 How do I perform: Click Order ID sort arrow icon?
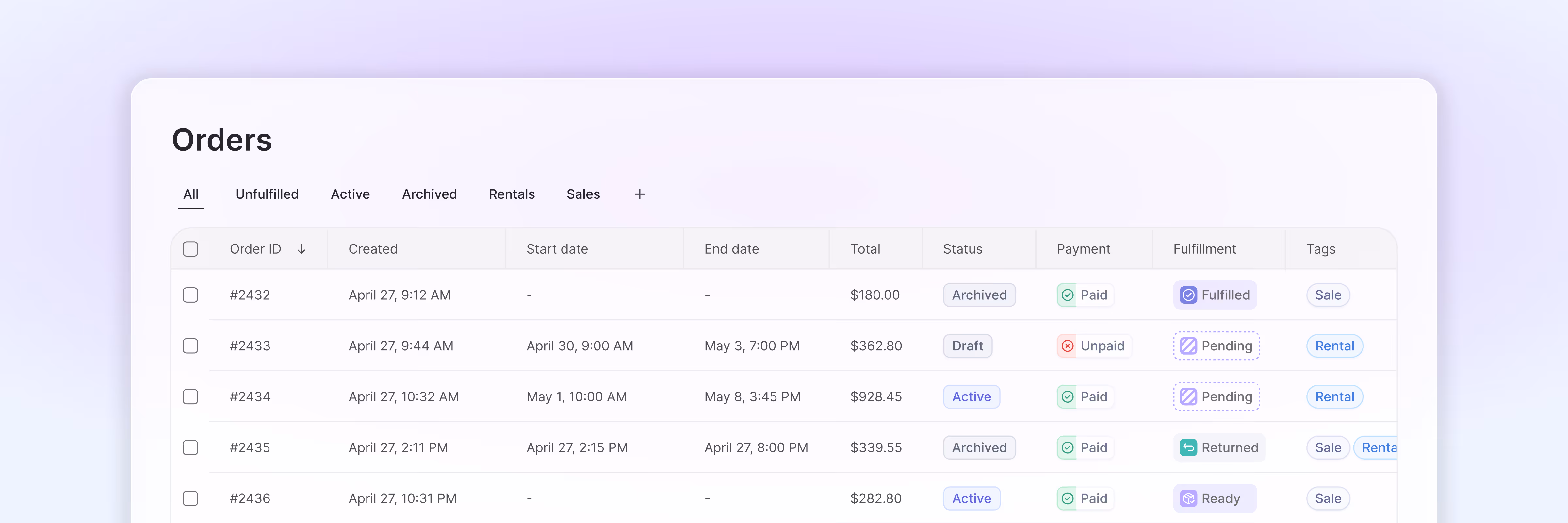(301, 249)
